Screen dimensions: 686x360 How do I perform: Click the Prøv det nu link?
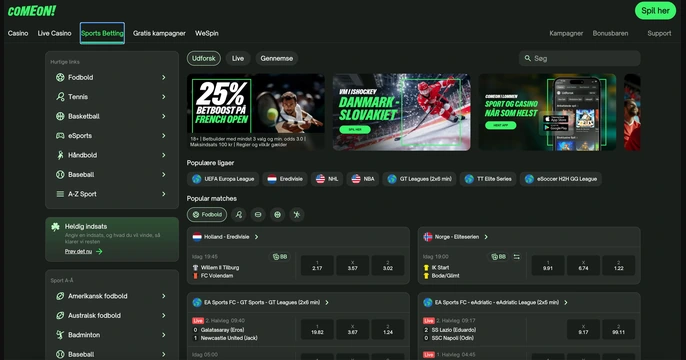coord(78,252)
